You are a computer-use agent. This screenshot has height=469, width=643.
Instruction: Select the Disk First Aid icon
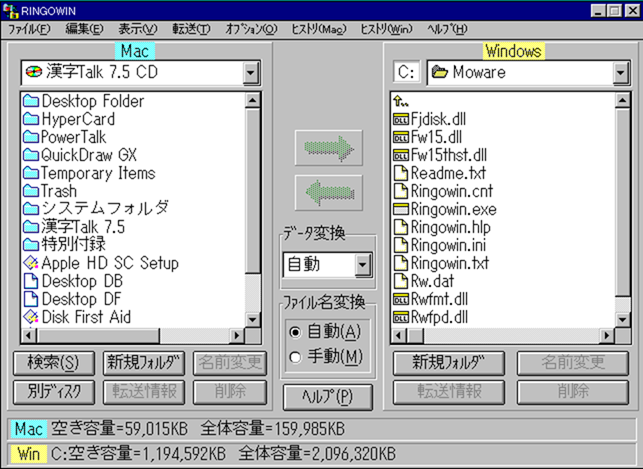tap(30, 317)
